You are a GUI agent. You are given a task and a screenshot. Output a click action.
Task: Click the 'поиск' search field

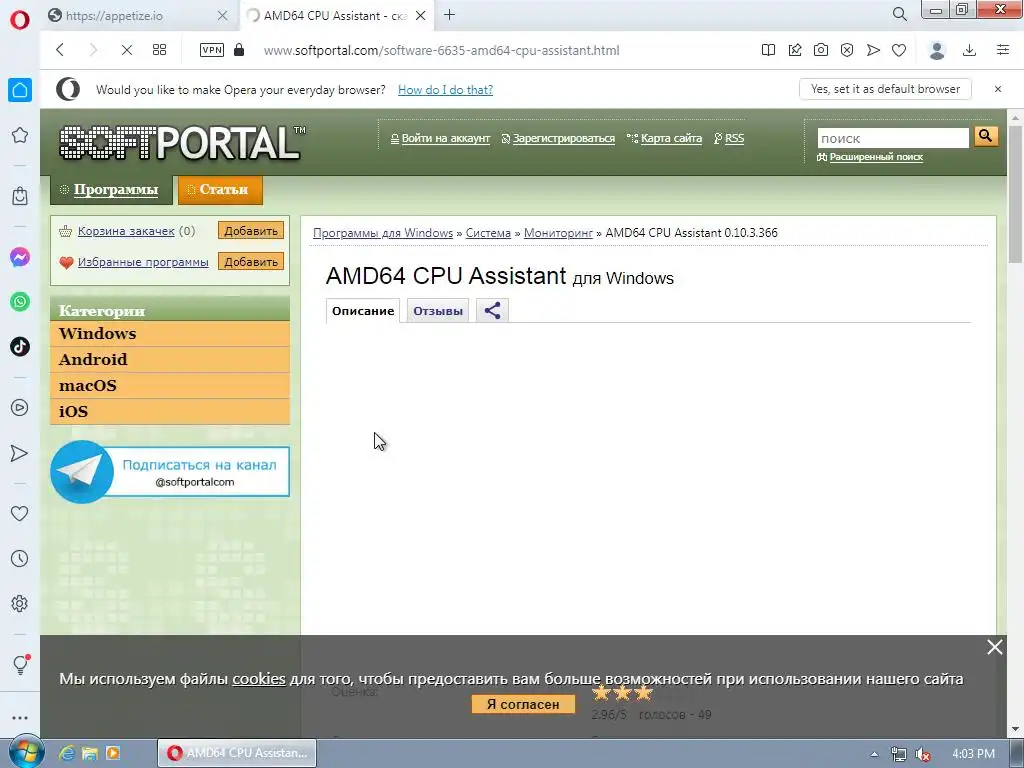point(893,138)
